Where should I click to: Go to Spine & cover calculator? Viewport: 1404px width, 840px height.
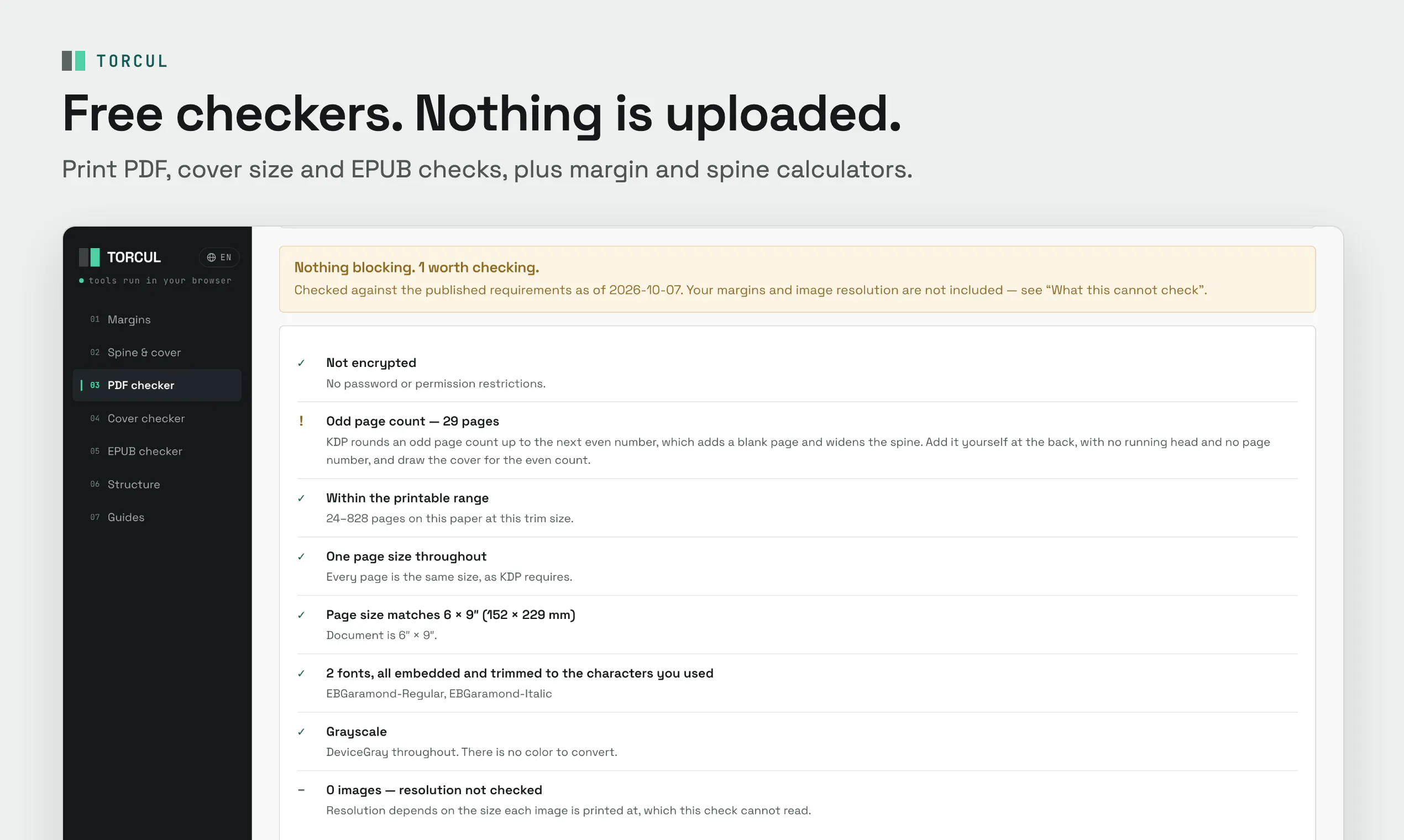tap(157, 352)
